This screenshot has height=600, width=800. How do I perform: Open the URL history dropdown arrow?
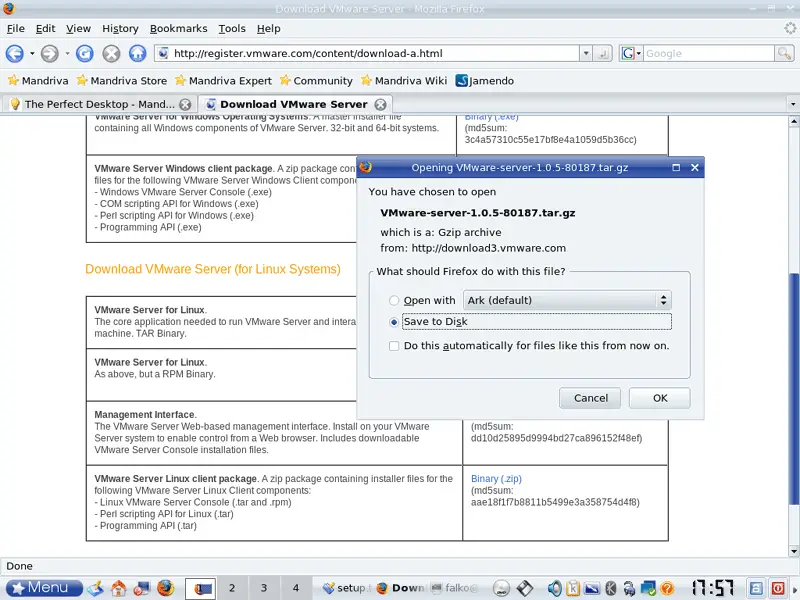tap(586, 53)
